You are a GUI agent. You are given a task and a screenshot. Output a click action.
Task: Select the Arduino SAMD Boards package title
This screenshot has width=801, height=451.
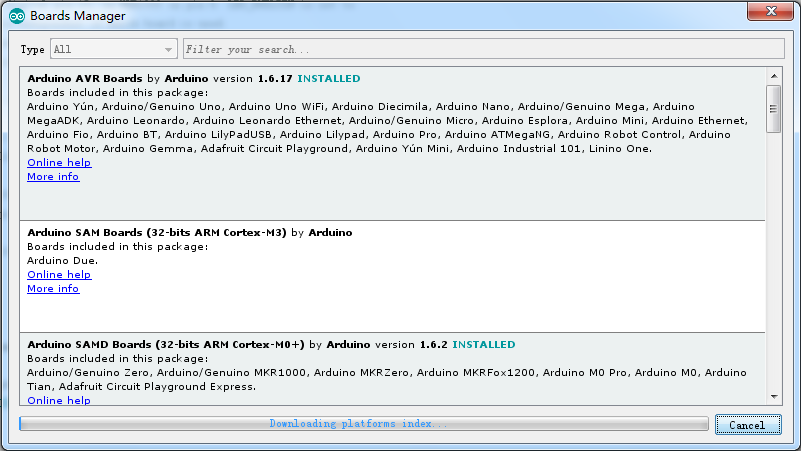(166, 345)
